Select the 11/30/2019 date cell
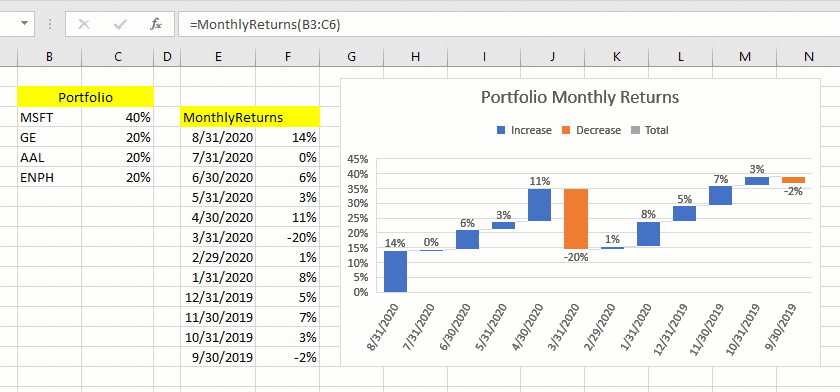The width and height of the screenshot is (840, 392). pos(218,317)
